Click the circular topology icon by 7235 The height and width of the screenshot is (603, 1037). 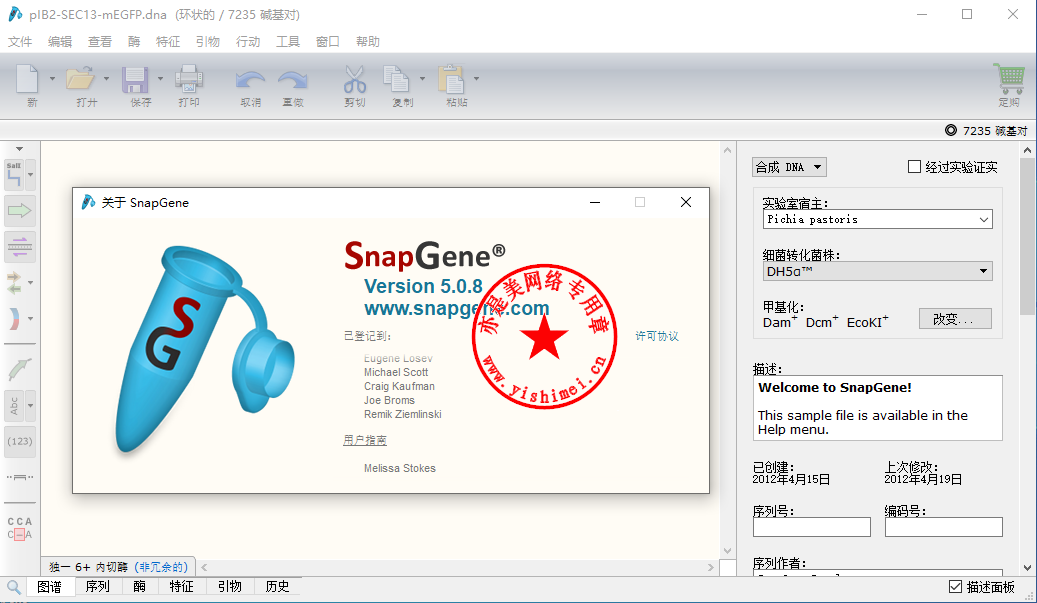(x=951, y=130)
